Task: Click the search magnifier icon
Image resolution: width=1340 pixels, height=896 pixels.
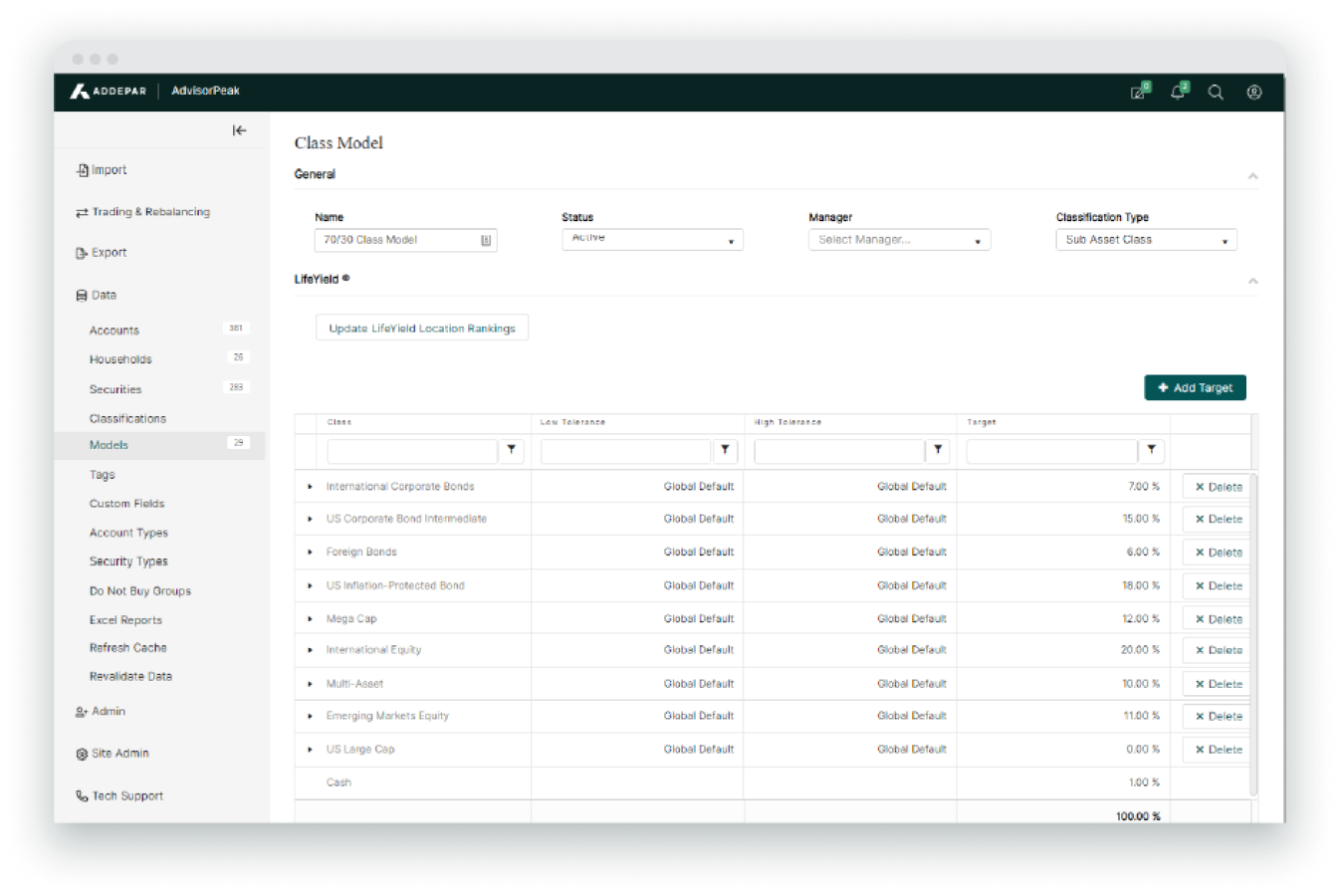Action: pyautogui.click(x=1216, y=91)
